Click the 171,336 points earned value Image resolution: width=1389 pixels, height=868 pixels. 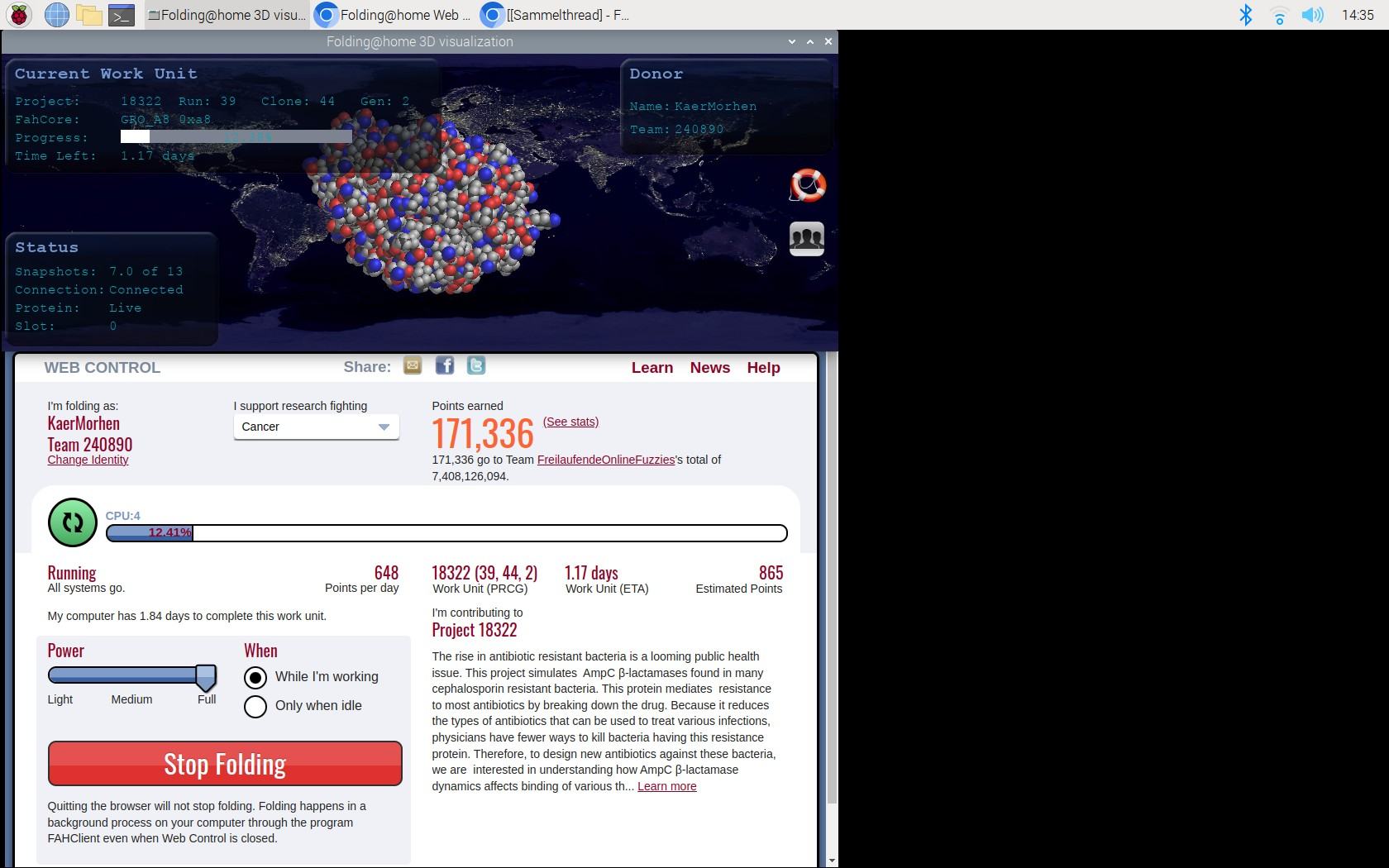click(483, 433)
